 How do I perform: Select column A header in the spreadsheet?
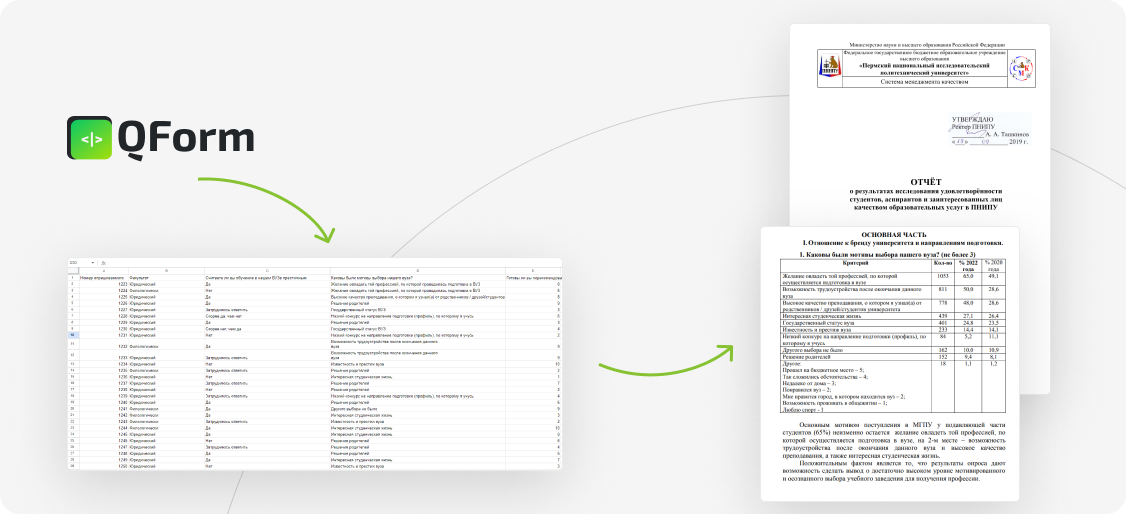point(103,271)
